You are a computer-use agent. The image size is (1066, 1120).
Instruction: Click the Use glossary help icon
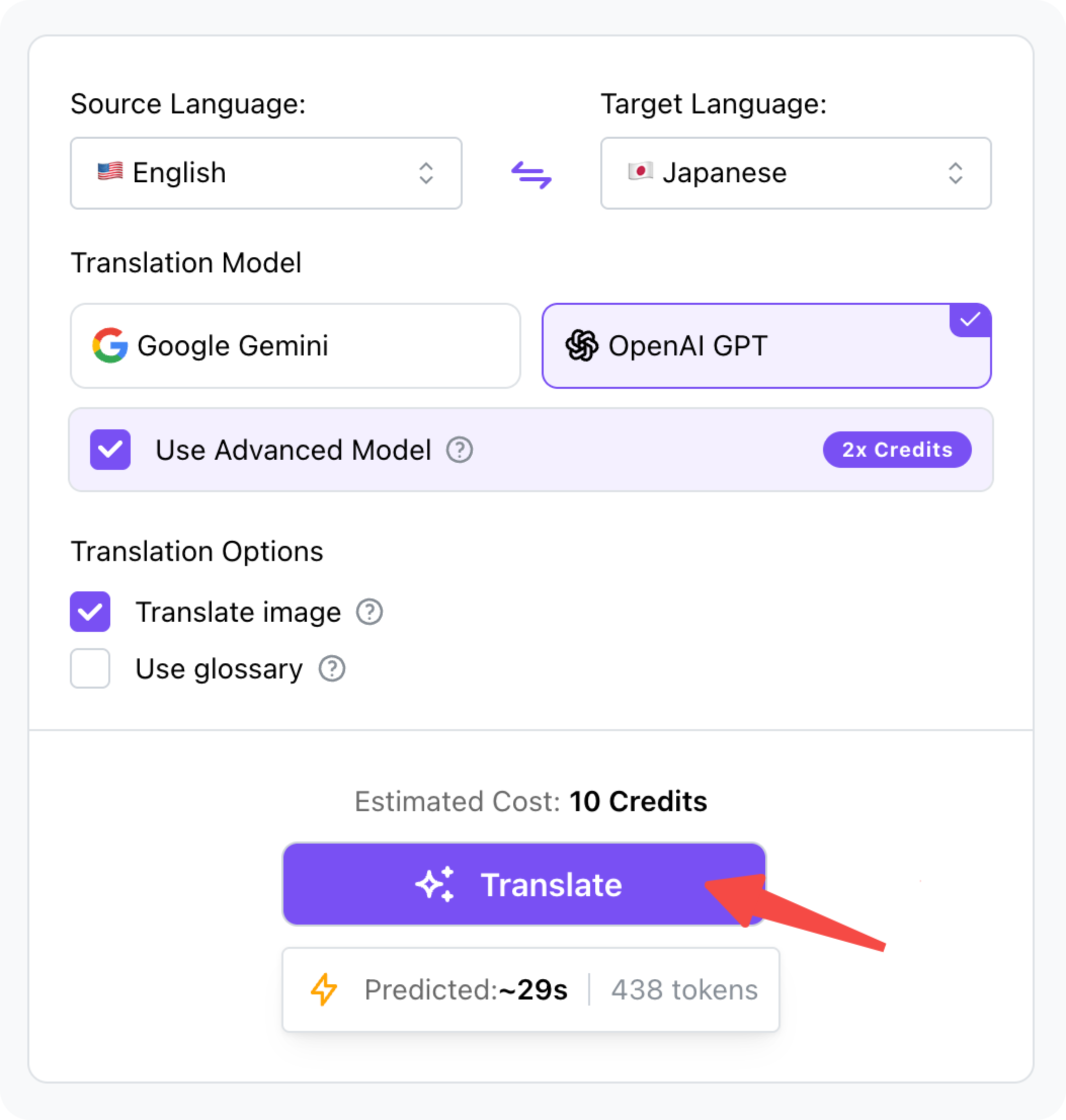pyautogui.click(x=332, y=668)
